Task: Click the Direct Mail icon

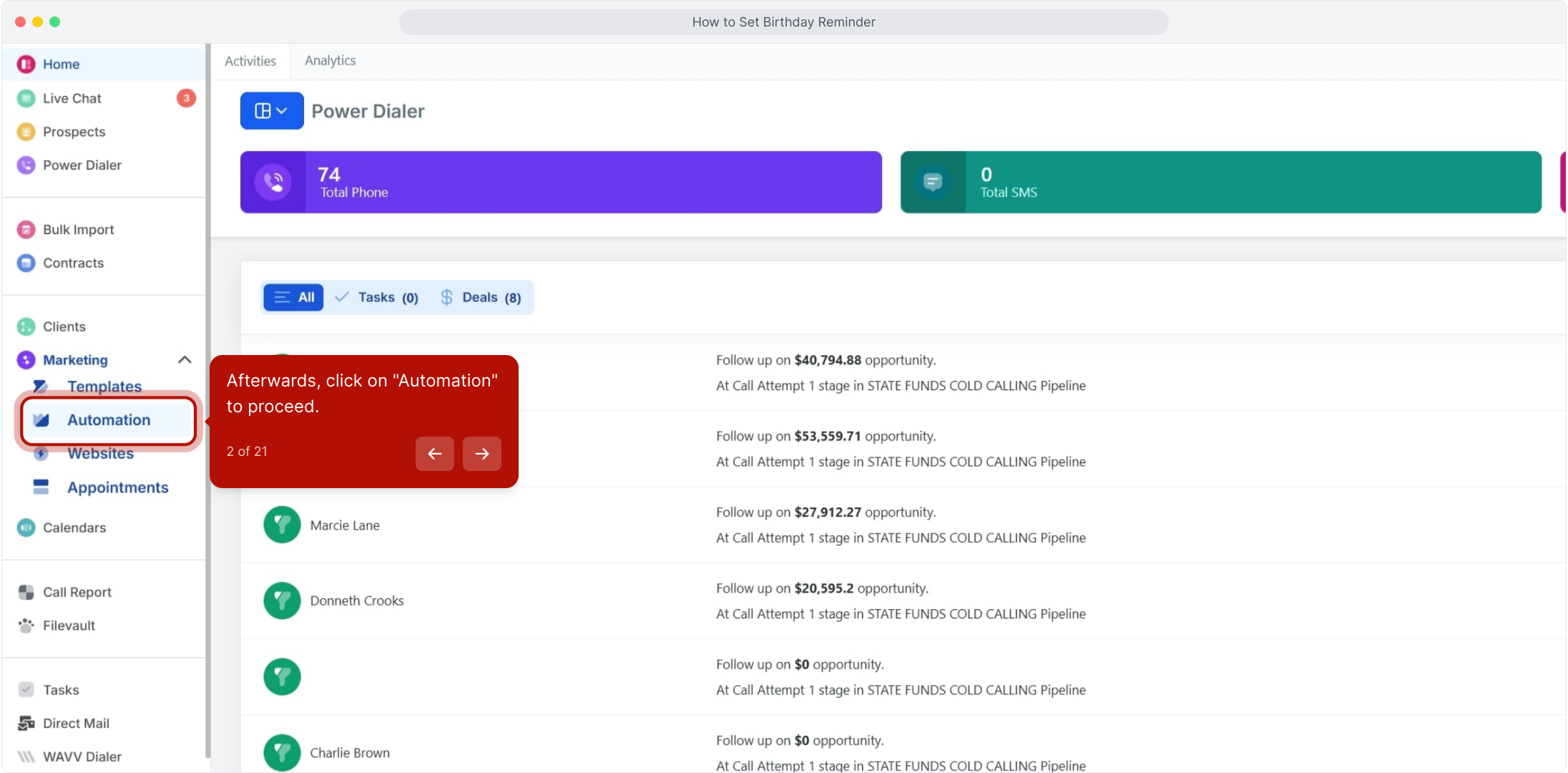Action: [x=26, y=724]
